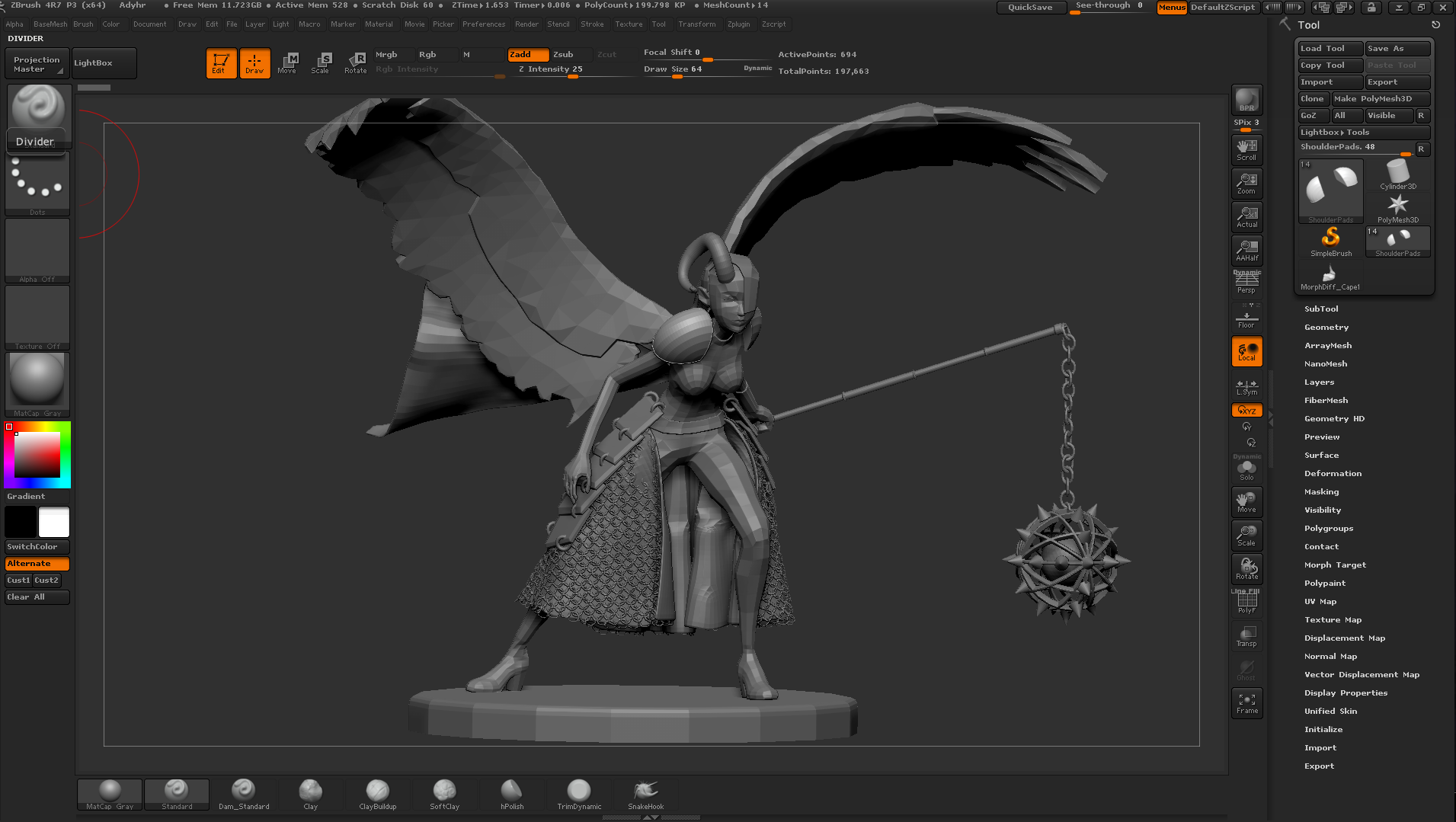1456x822 pixels.
Task: Expand the SubTool palette section
Action: coord(1320,309)
